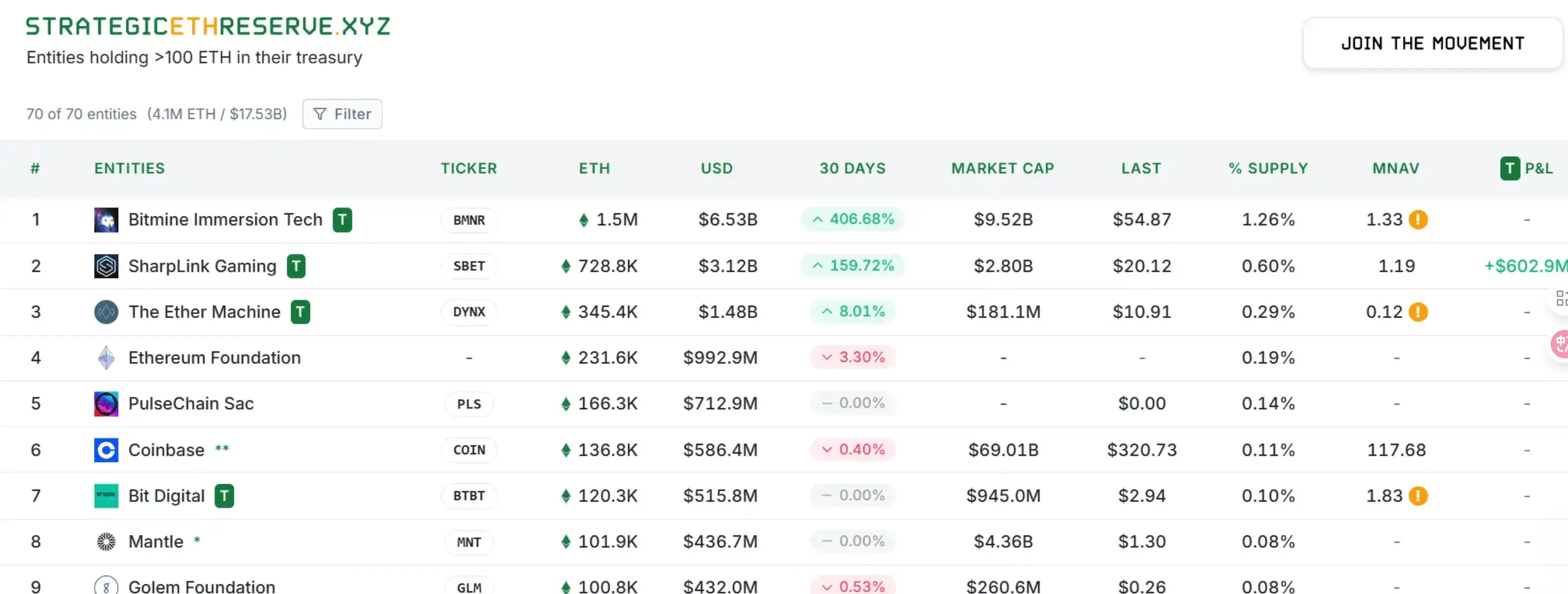Screen dimensions: 1568x594
Task: Sort by Market Cap column header
Action: click(1003, 168)
